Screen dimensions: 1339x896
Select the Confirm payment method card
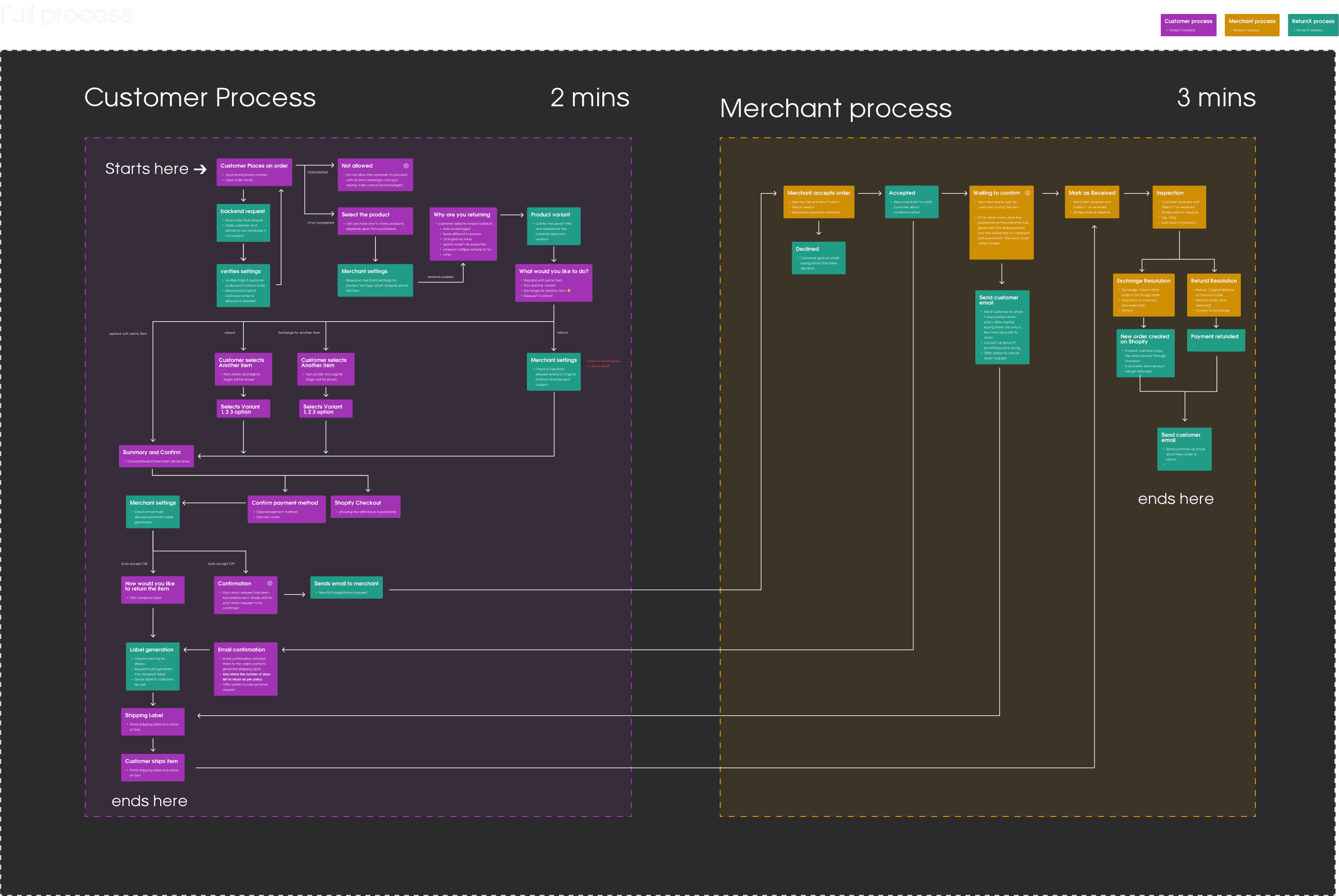click(286, 509)
